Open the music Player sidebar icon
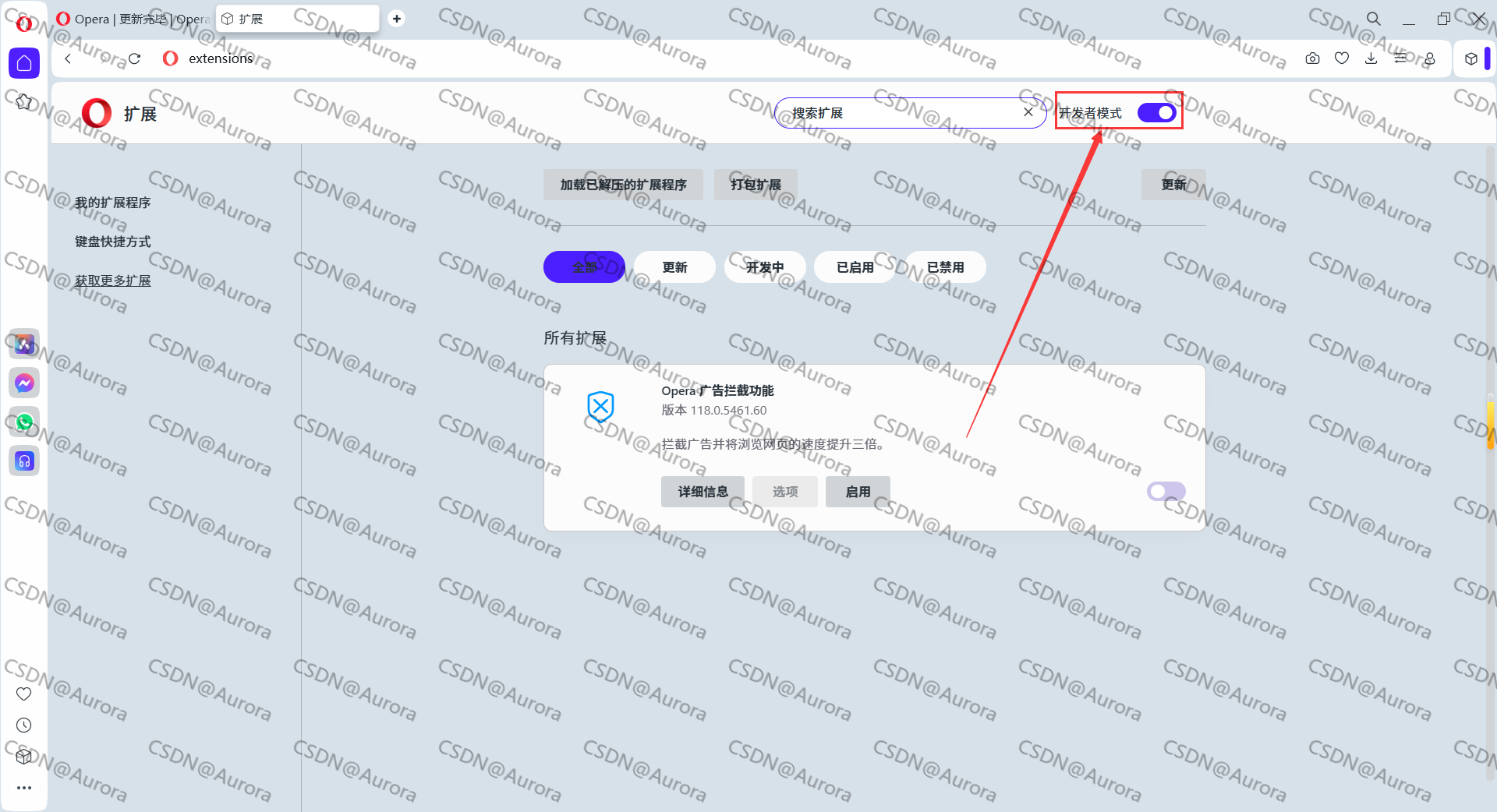This screenshot has width=1497, height=812. [24, 461]
